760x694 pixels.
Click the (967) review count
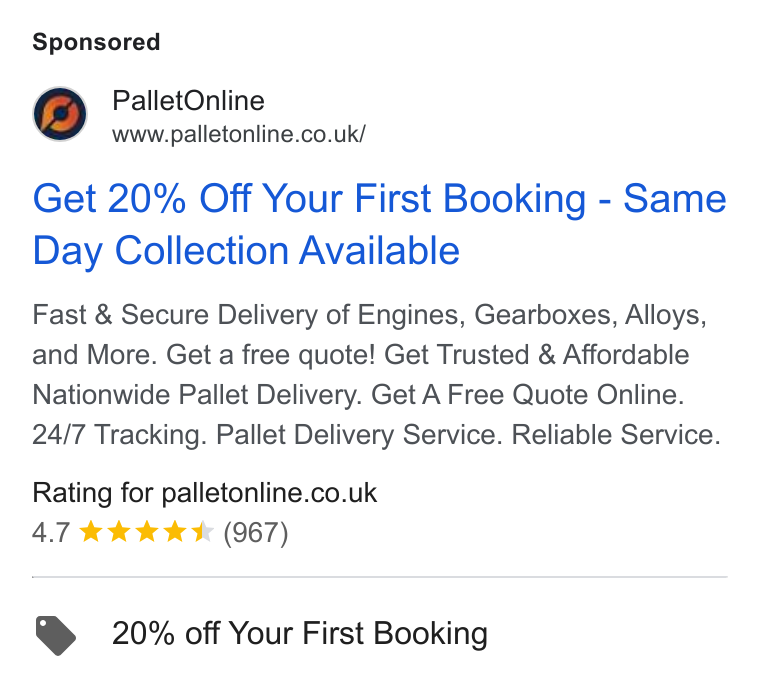(x=255, y=533)
